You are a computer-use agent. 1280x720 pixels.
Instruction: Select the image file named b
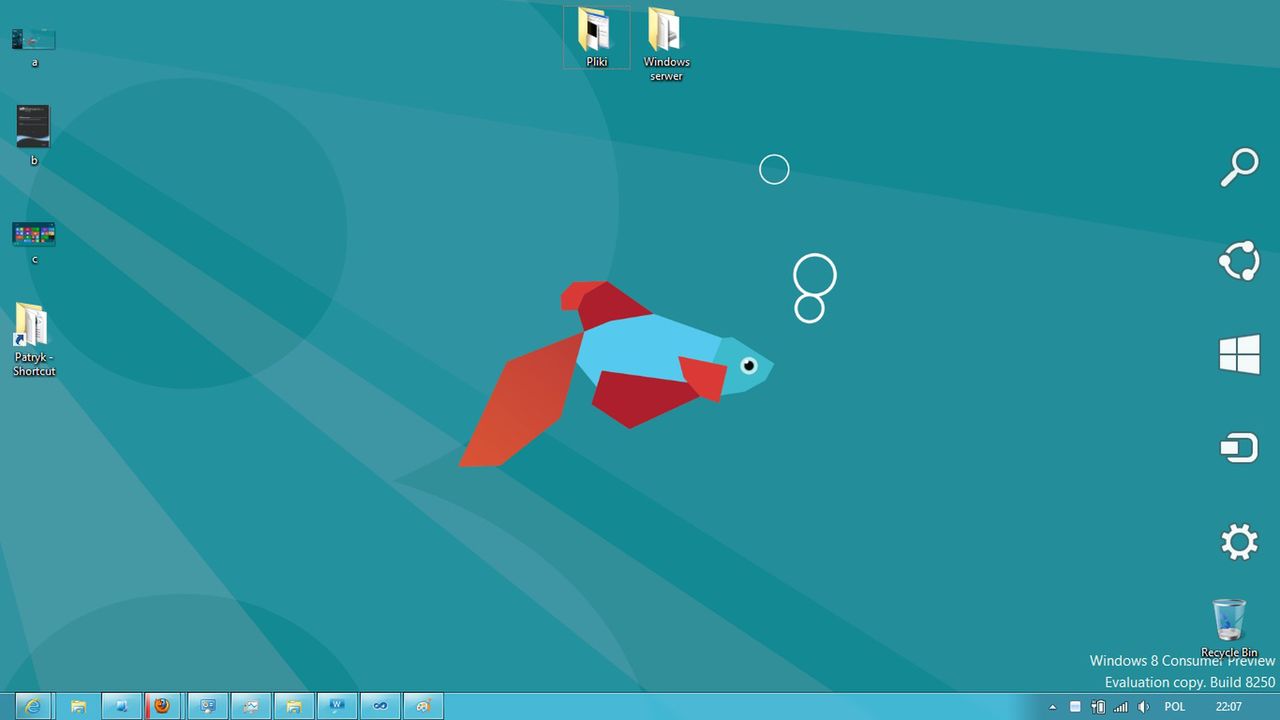click(x=33, y=135)
